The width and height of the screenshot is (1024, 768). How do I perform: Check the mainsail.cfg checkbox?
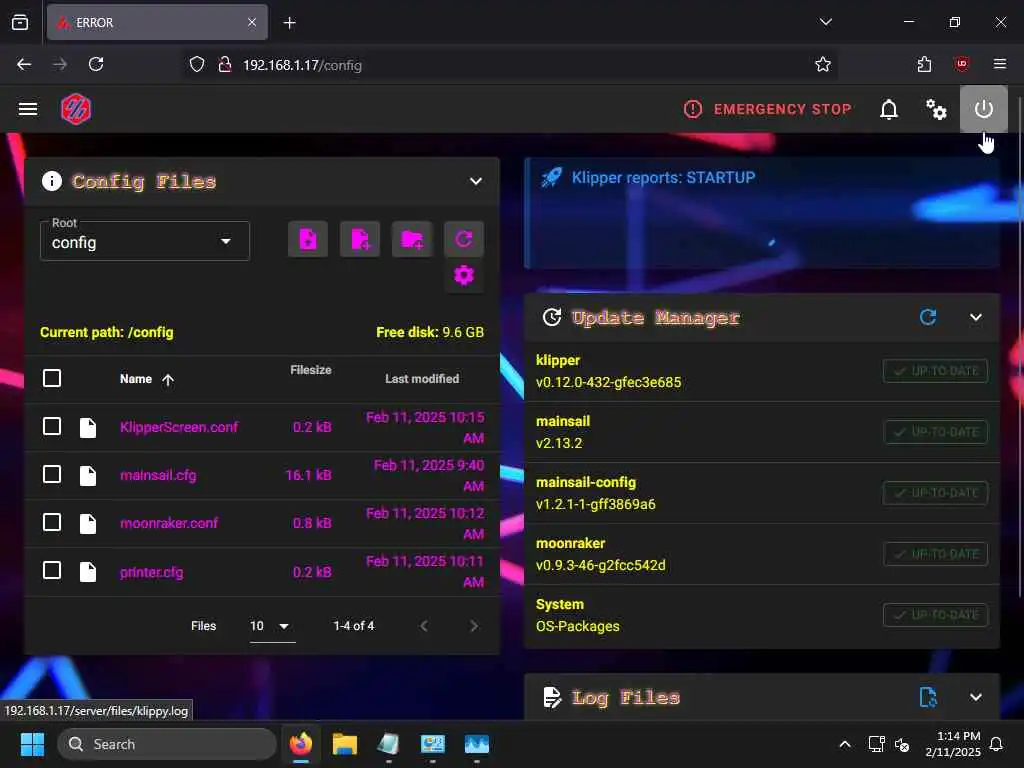[x=52, y=474]
